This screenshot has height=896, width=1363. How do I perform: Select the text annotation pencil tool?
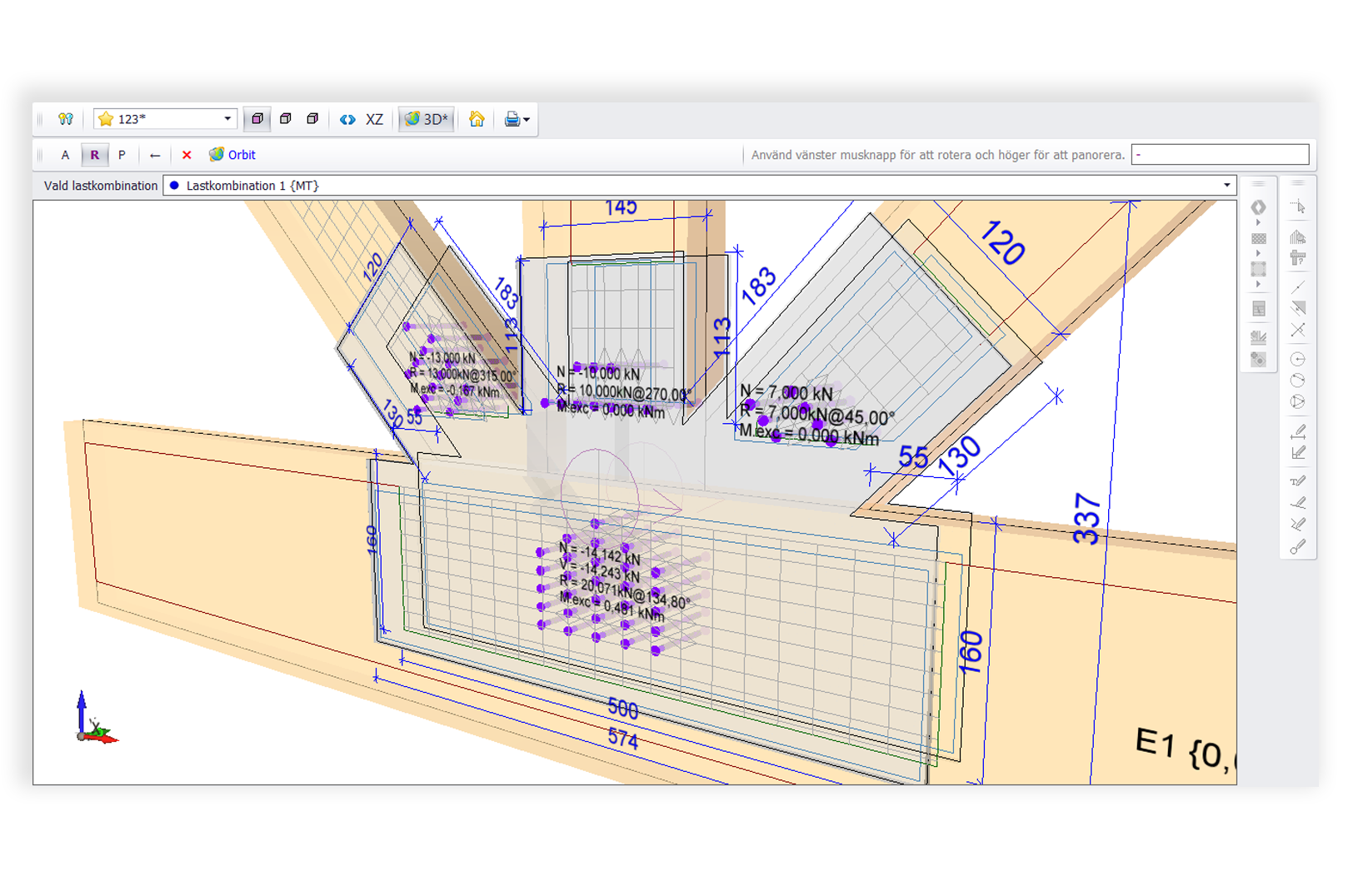[x=1297, y=480]
